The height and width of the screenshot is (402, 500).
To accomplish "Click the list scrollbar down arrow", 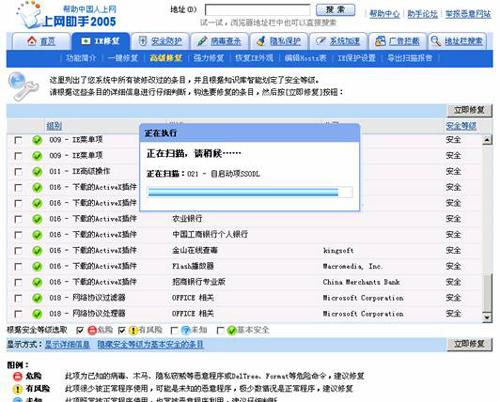I will click(x=487, y=317).
